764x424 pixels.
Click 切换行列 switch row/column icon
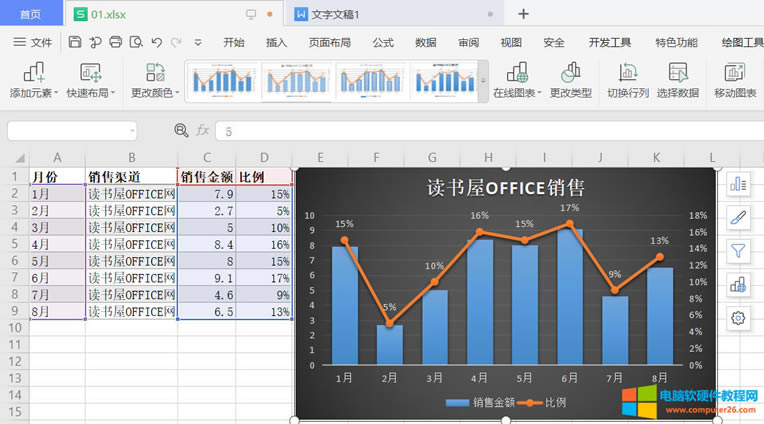628,72
